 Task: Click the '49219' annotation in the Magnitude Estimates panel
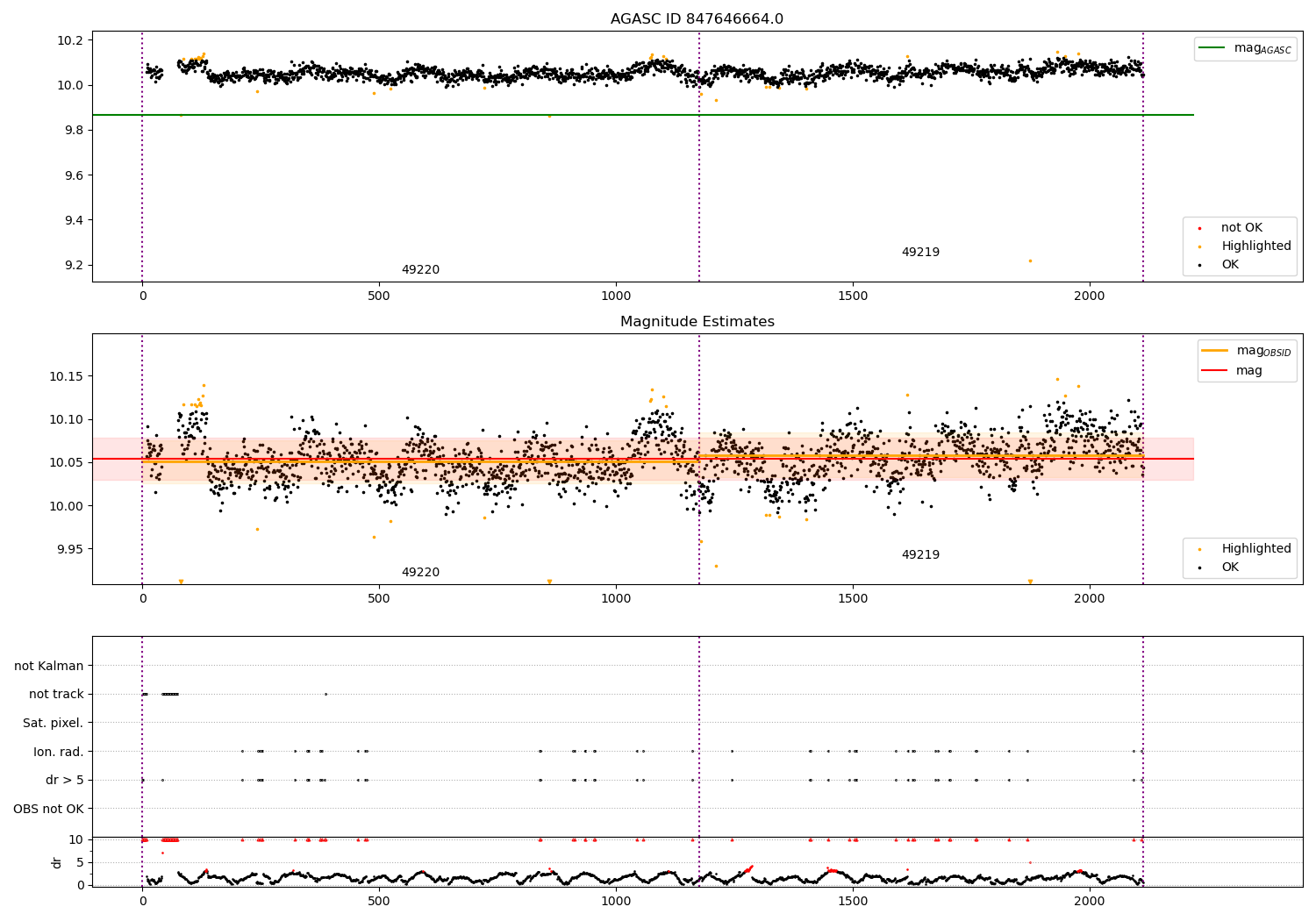[920, 555]
